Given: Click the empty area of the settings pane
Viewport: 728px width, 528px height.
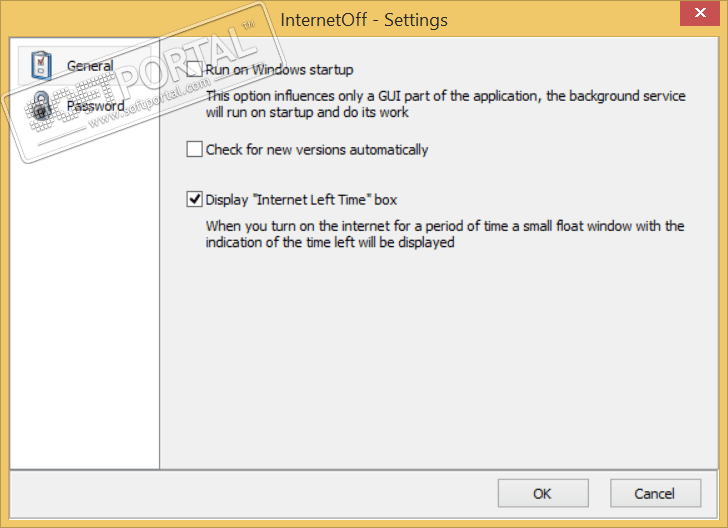Looking at the screenshot, I should 440,360.
